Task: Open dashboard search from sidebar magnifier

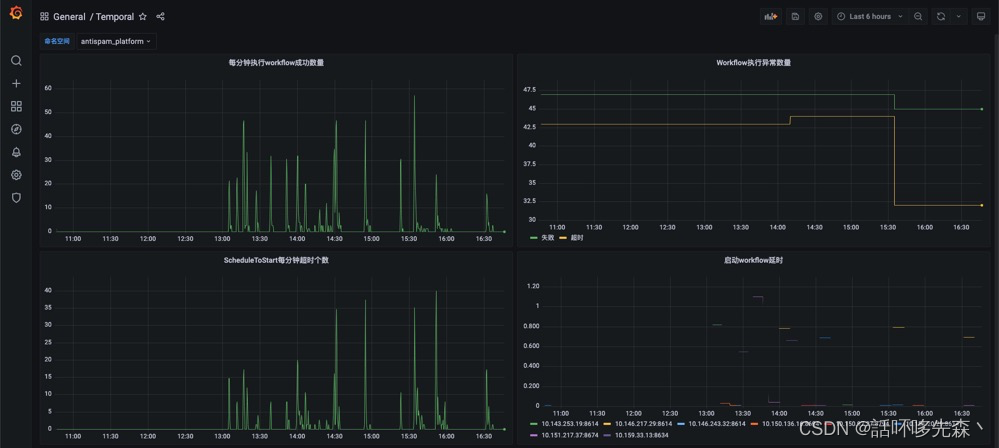Action: tap(17, 61)
